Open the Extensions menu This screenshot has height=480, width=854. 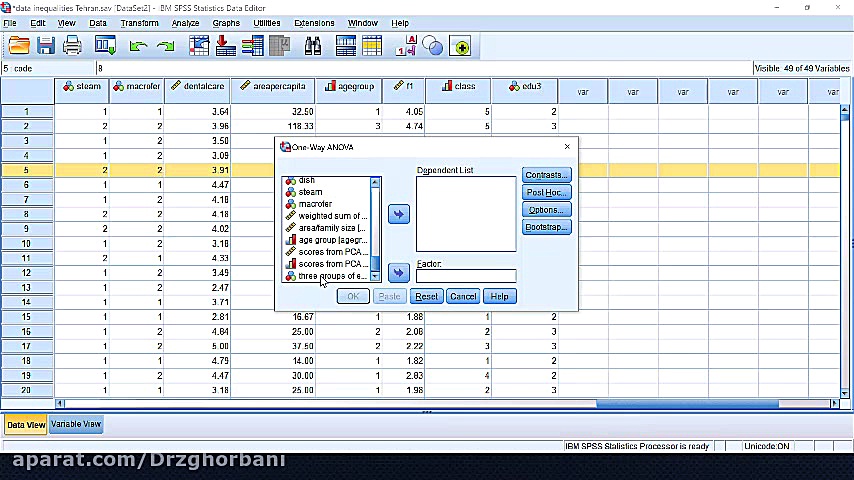pos(314,23)
